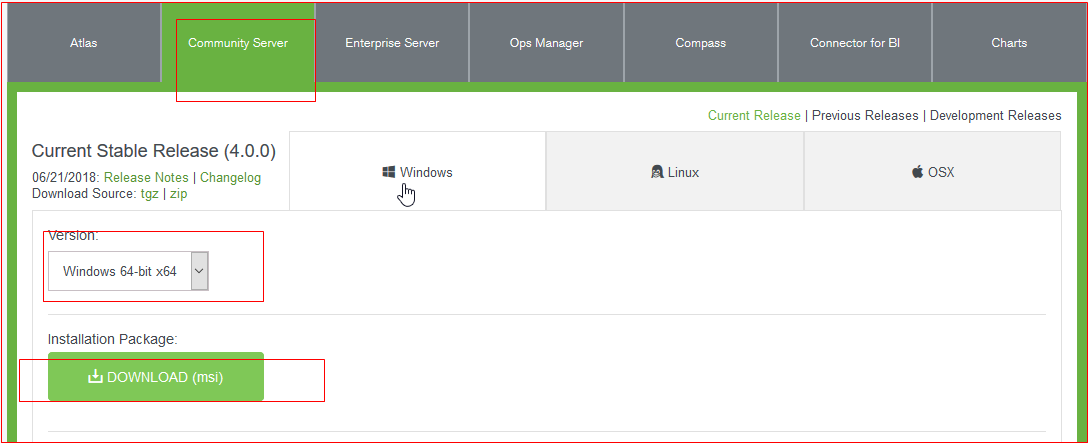The image size is (1088, 443).
Task: View Previous Releases
Action: click(865, 115)
